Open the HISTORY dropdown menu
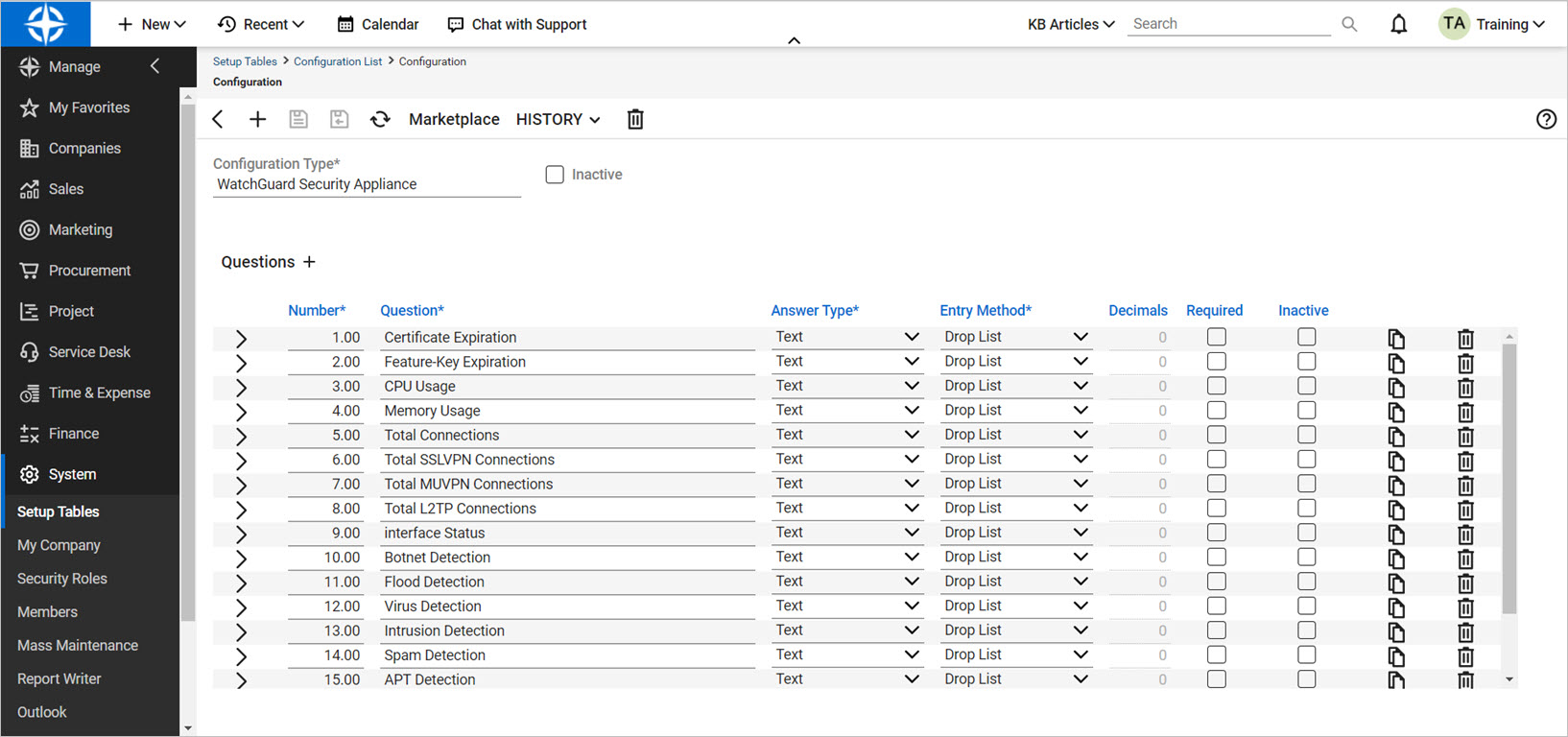Image resolution: width=1568 pixels, height=737 pixels. pyautogui.click(x=558, y=119)
